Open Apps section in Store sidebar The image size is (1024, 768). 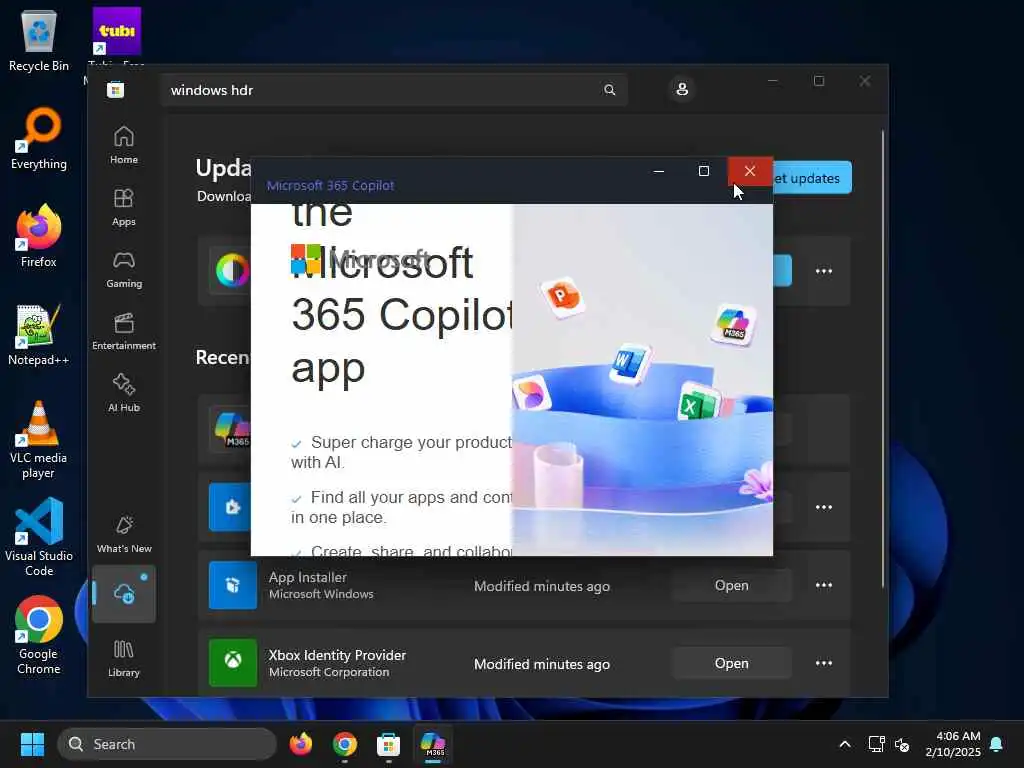[123, 207]
